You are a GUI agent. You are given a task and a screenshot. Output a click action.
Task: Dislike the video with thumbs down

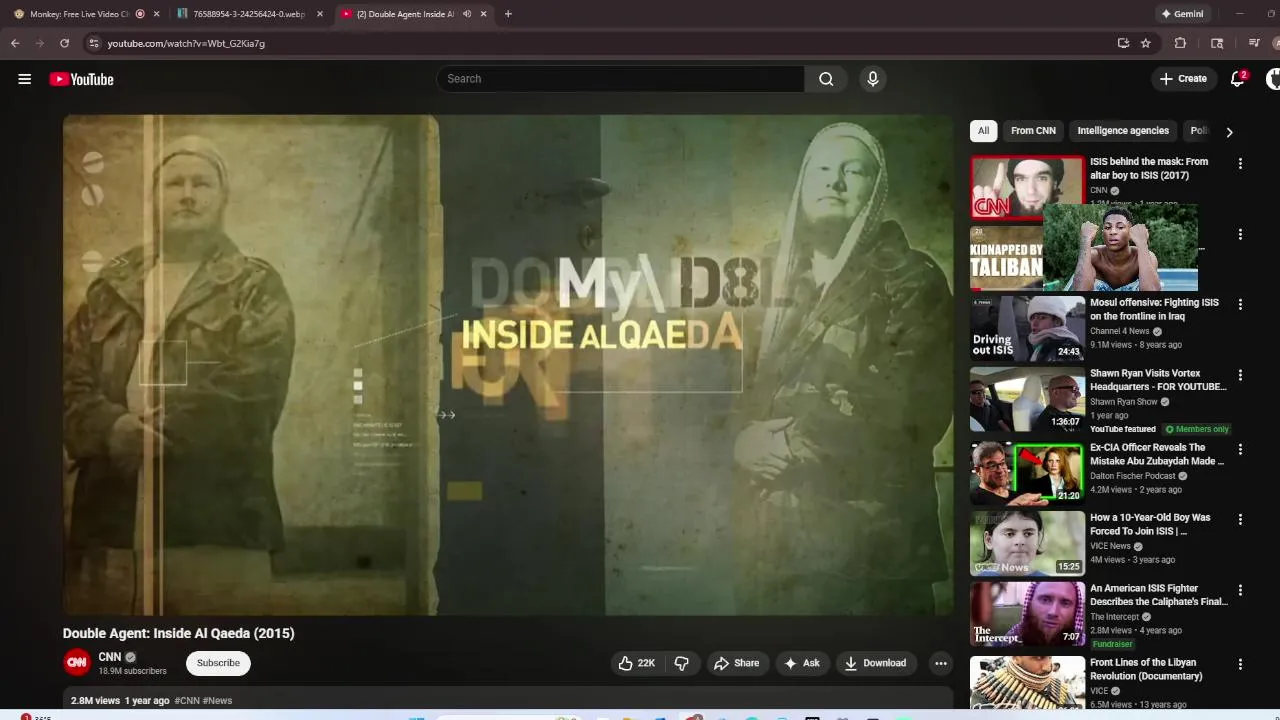(682, 663)
